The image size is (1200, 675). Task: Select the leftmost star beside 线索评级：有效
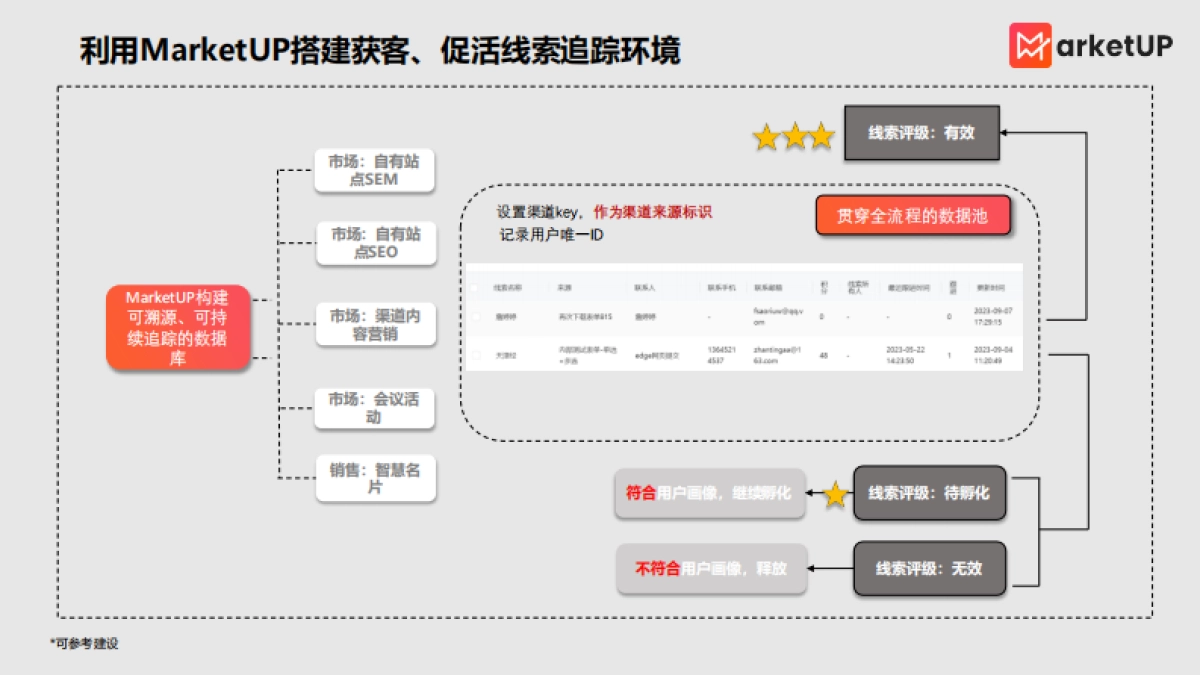(x=766, y=133)
